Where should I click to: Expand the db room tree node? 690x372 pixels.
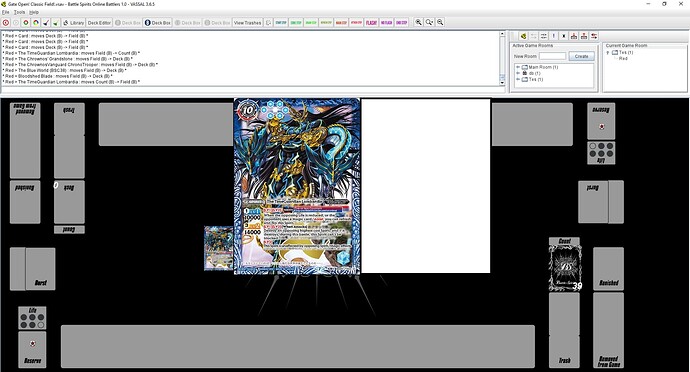[x=518, y=74]
